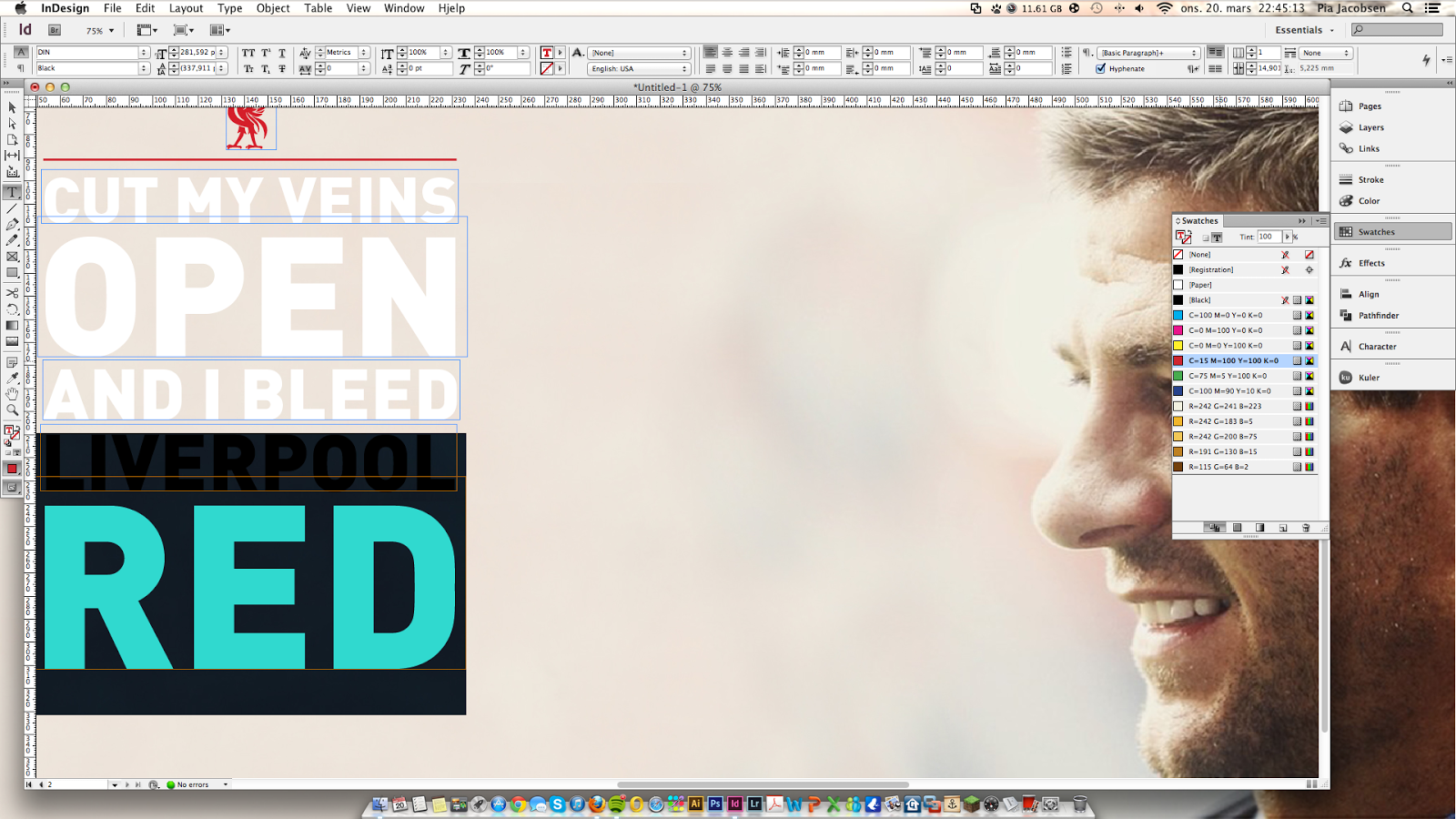Select the Hand tool
Image resolution: width=1456 pixels, height=819 pixels.
tap(12, 393)
